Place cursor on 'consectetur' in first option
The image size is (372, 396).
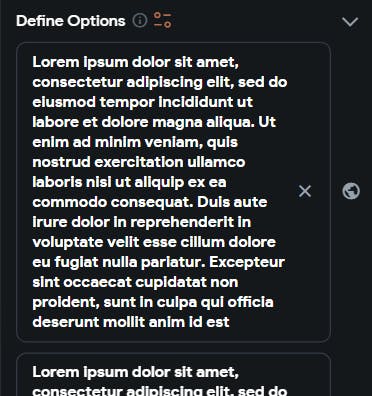click(77, 82)
